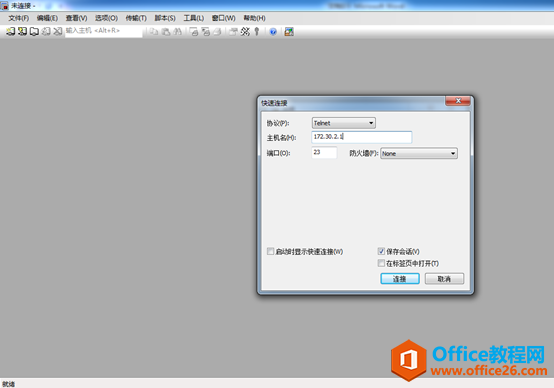
Task: Click the 连接 button
Action: (x=400, y=279)
